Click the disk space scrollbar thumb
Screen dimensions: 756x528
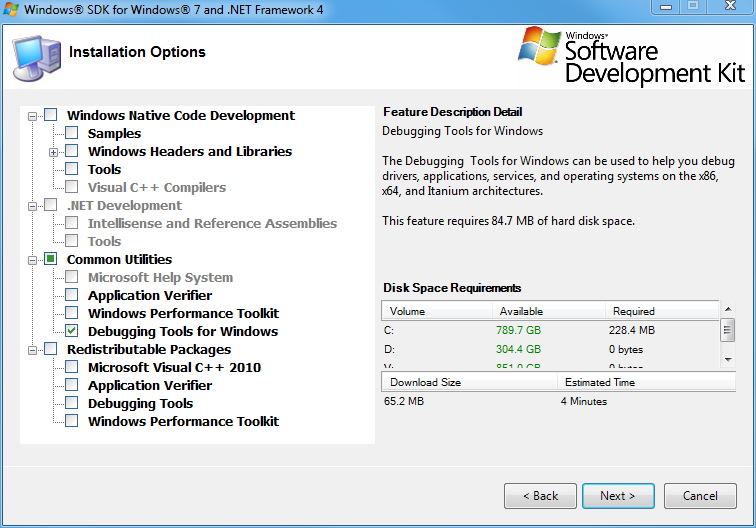pyautogui.click(x=728, y=330)
